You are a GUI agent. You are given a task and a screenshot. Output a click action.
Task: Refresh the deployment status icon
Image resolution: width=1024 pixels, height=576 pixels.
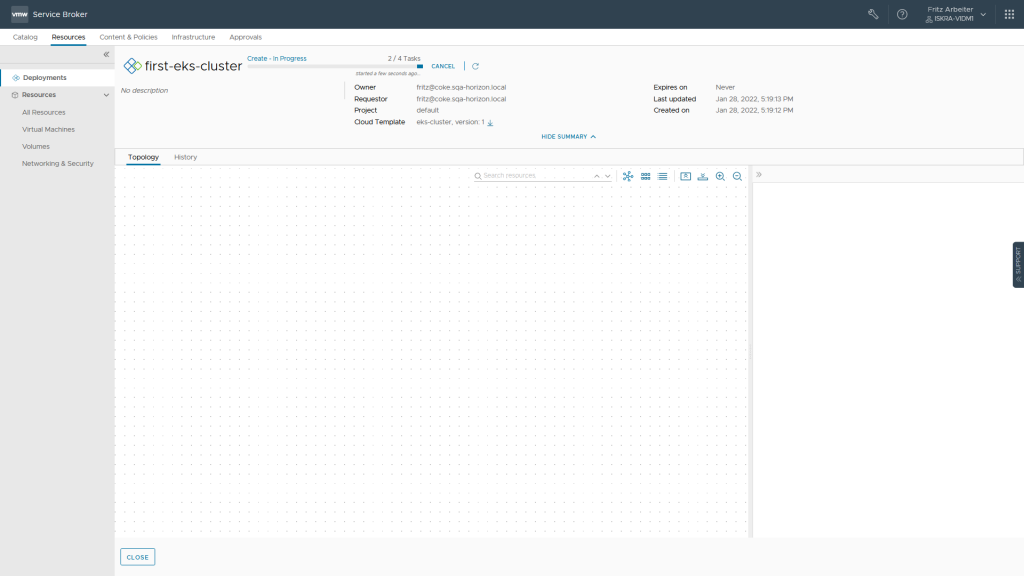(x=475, y=66)
